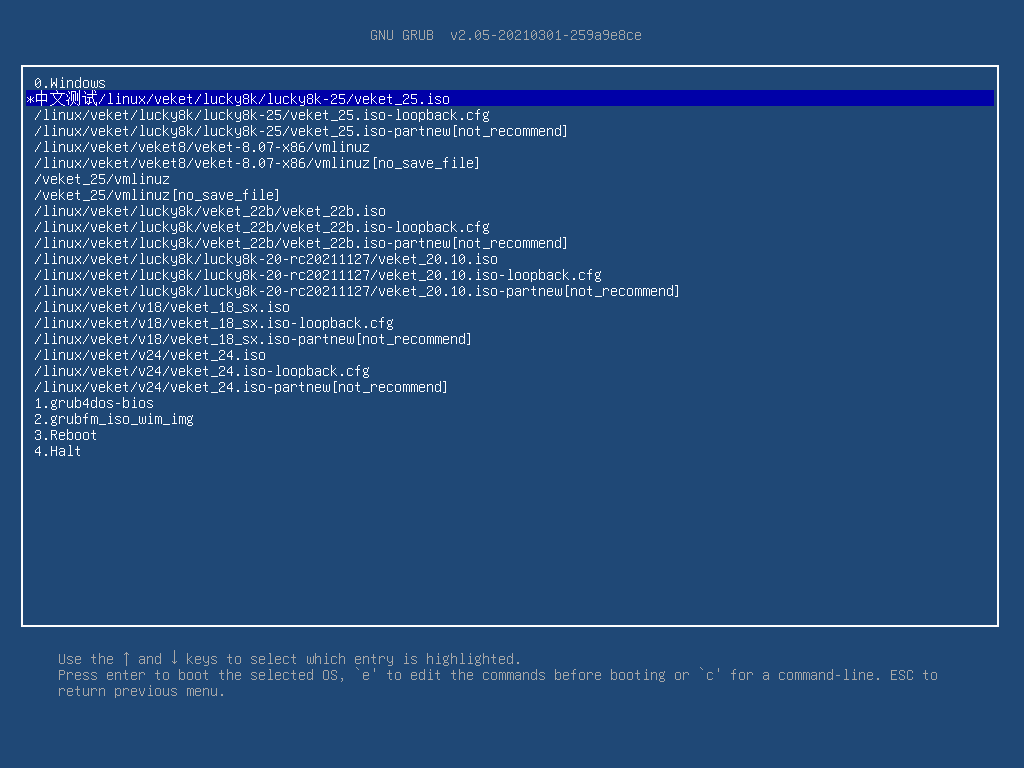Click the 'return previous menu.' help text
This screenshot has height=768, width=1024.
[x=141, y=691]
